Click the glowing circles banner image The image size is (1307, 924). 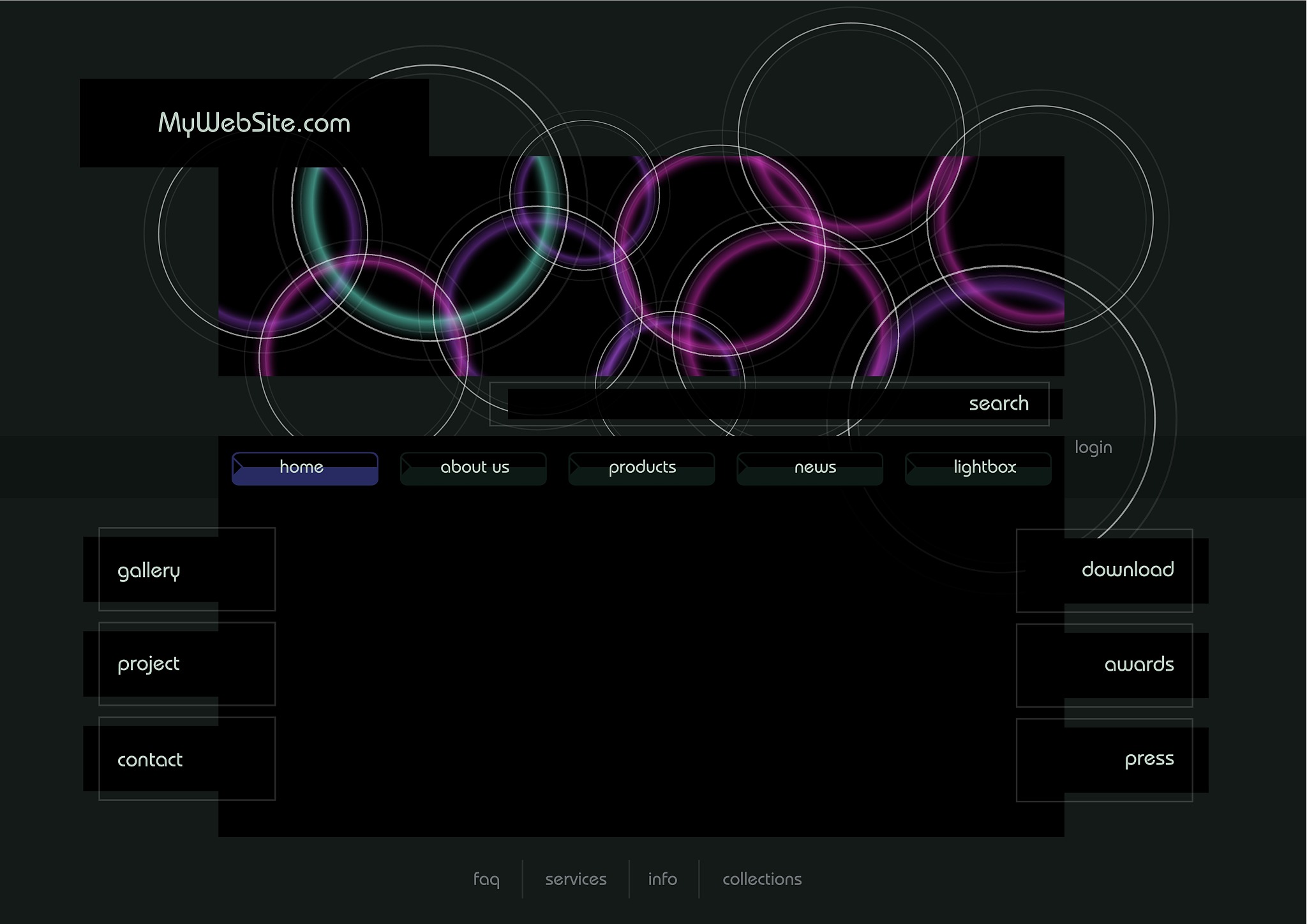click(641, 266)
